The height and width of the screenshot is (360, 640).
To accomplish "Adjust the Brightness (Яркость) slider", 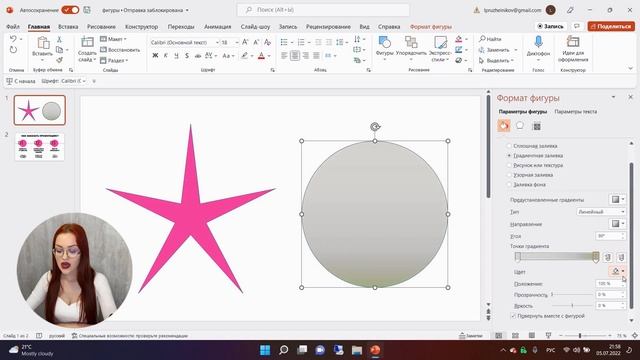I will coord(572,305).
